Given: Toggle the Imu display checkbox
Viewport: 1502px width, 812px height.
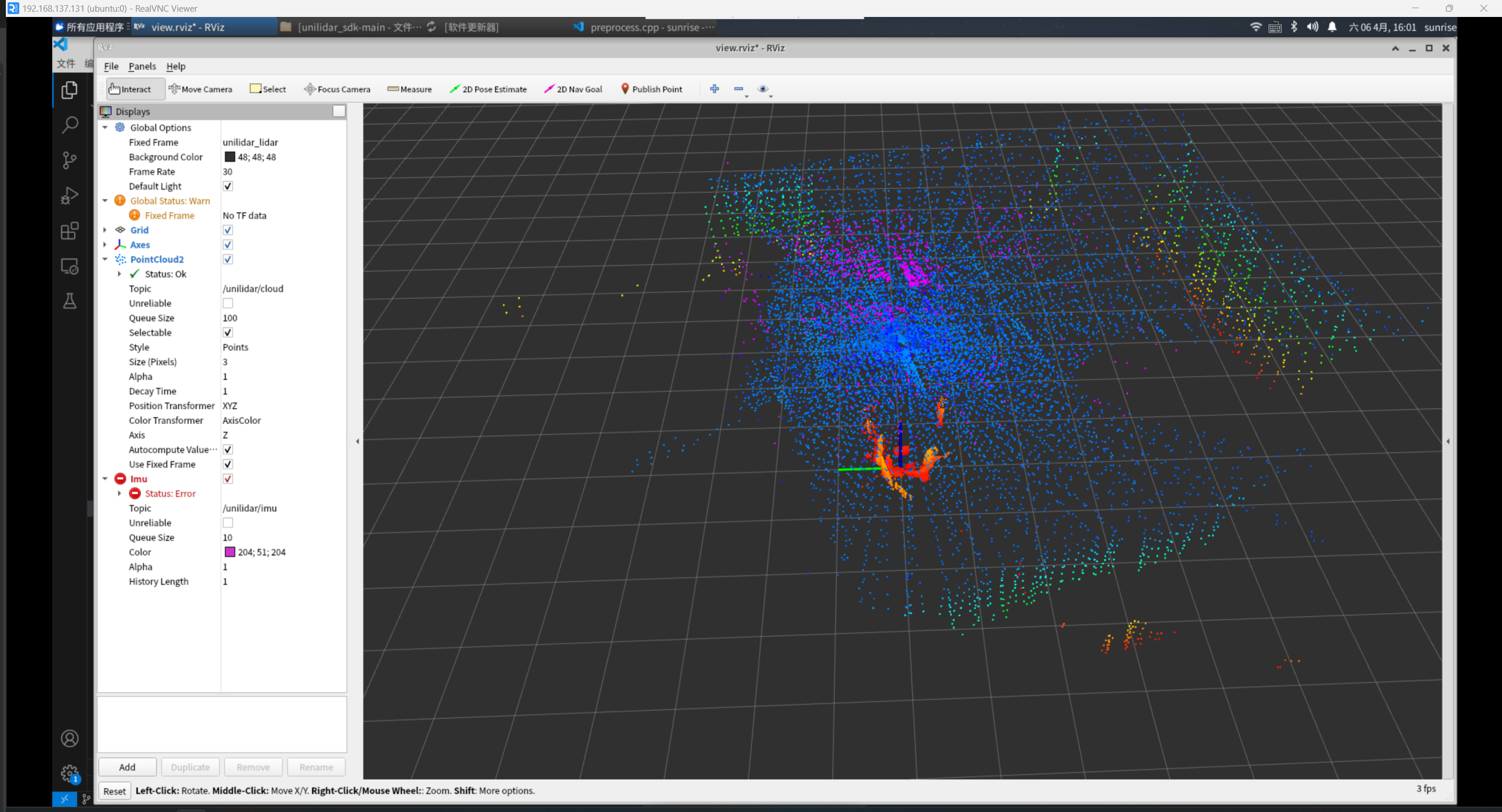Looking at the screenshot, I should (x=228, y=478).
